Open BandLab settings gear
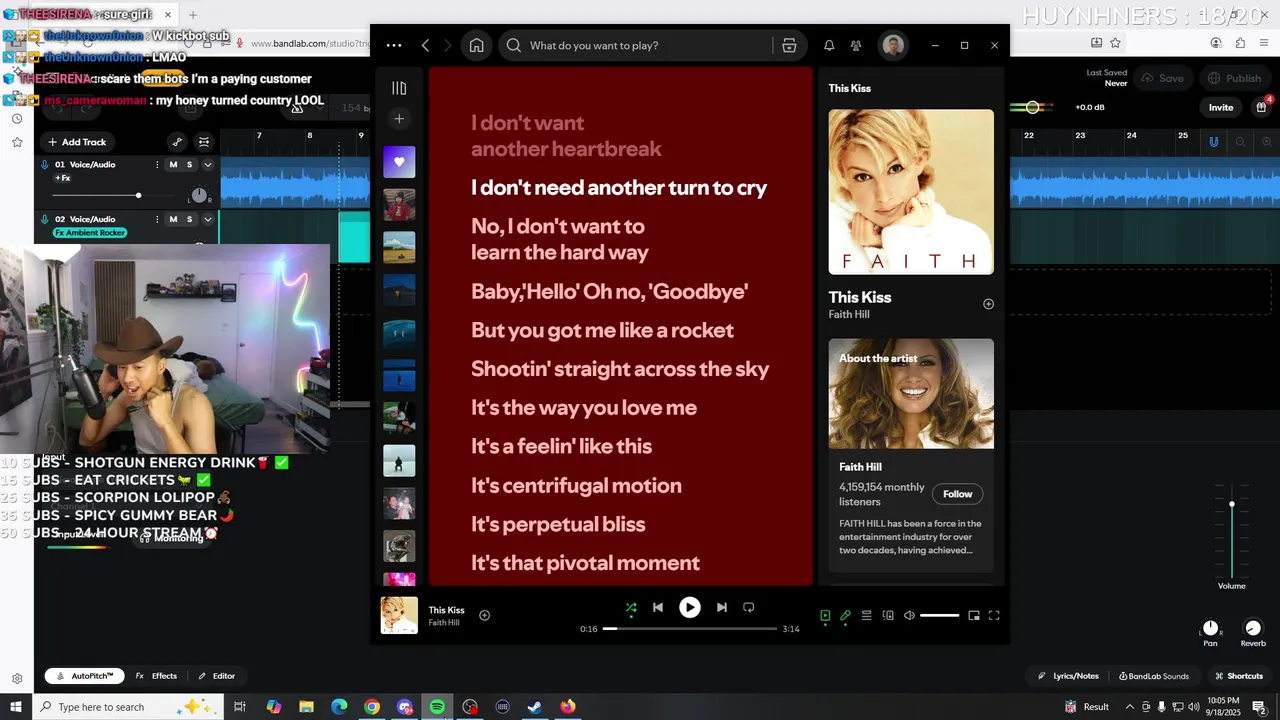Viewport: 1280px width, 720px height. [x=17, y=679]
